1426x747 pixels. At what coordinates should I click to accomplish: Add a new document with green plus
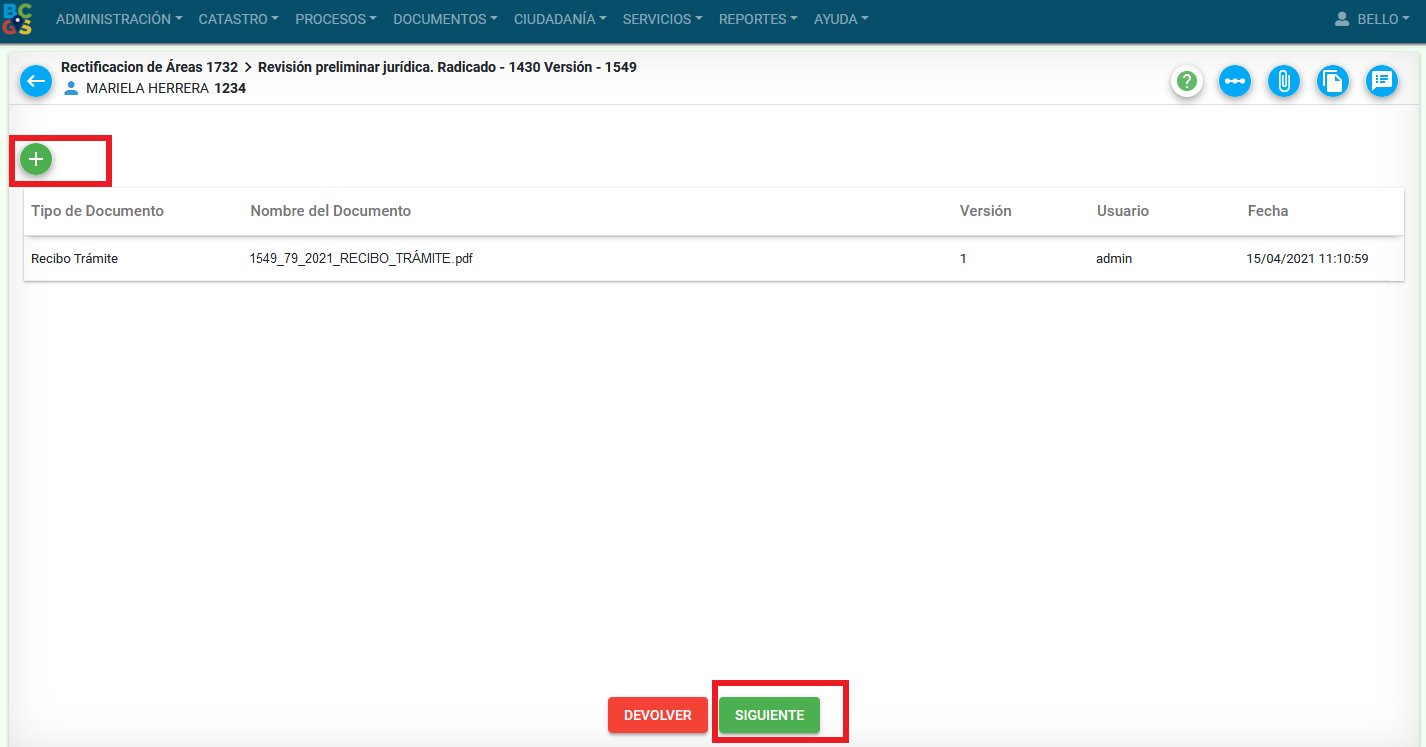(x=36, y=159)
